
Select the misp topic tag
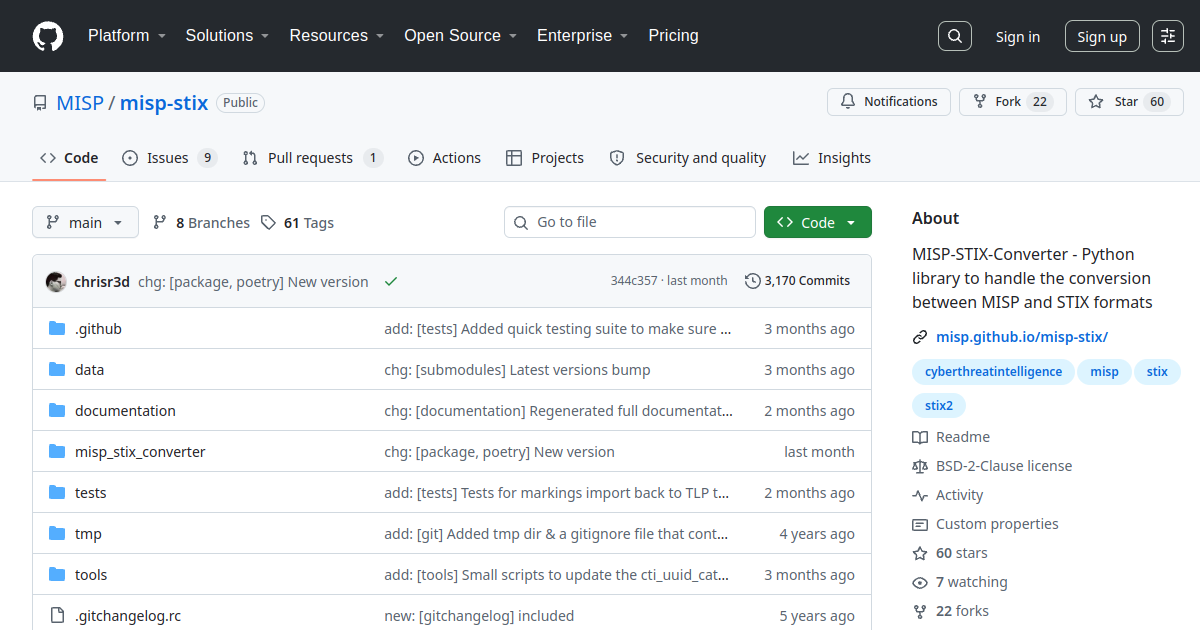(x=1104, y=372)
